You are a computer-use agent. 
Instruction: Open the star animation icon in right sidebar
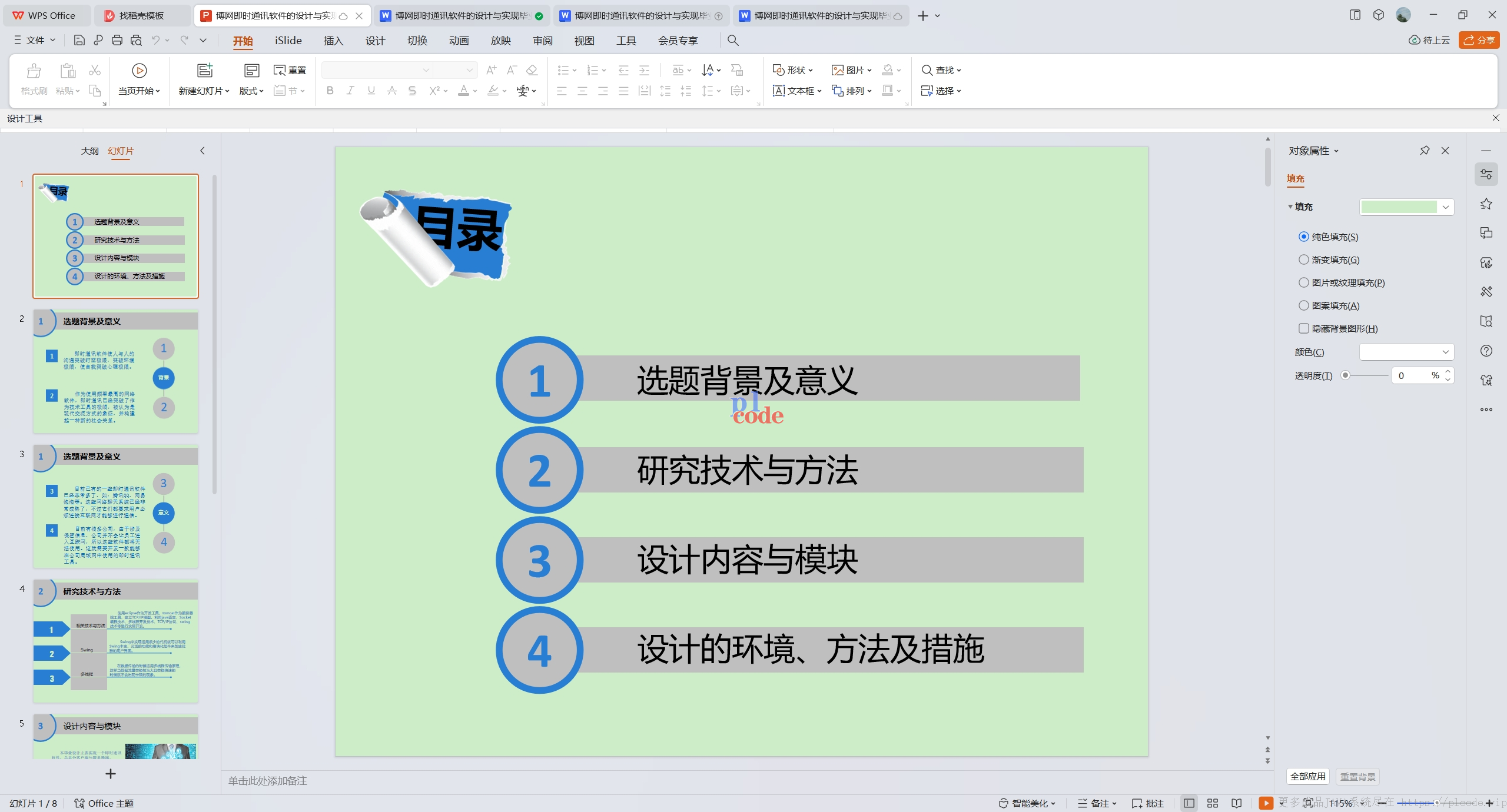[1486, 204]
